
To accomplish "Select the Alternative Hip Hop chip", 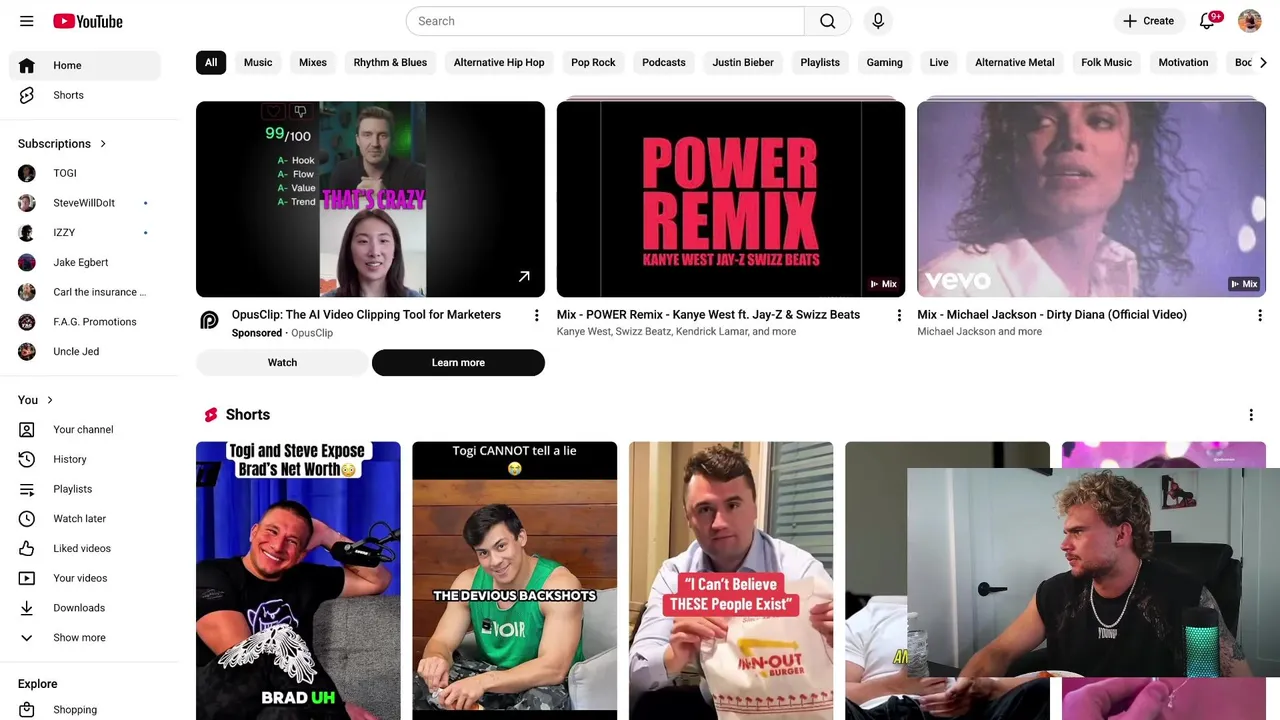I will pyautogui.click(x=499, y=62).
